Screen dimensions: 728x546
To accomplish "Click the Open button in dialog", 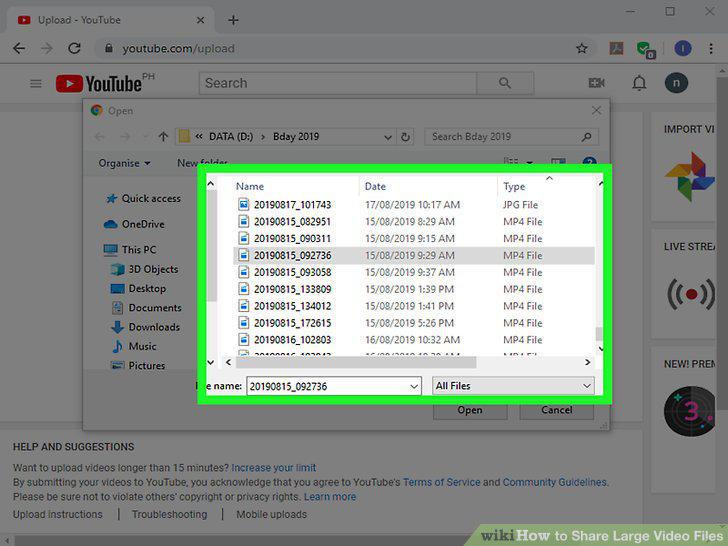I will click(470, 410).
